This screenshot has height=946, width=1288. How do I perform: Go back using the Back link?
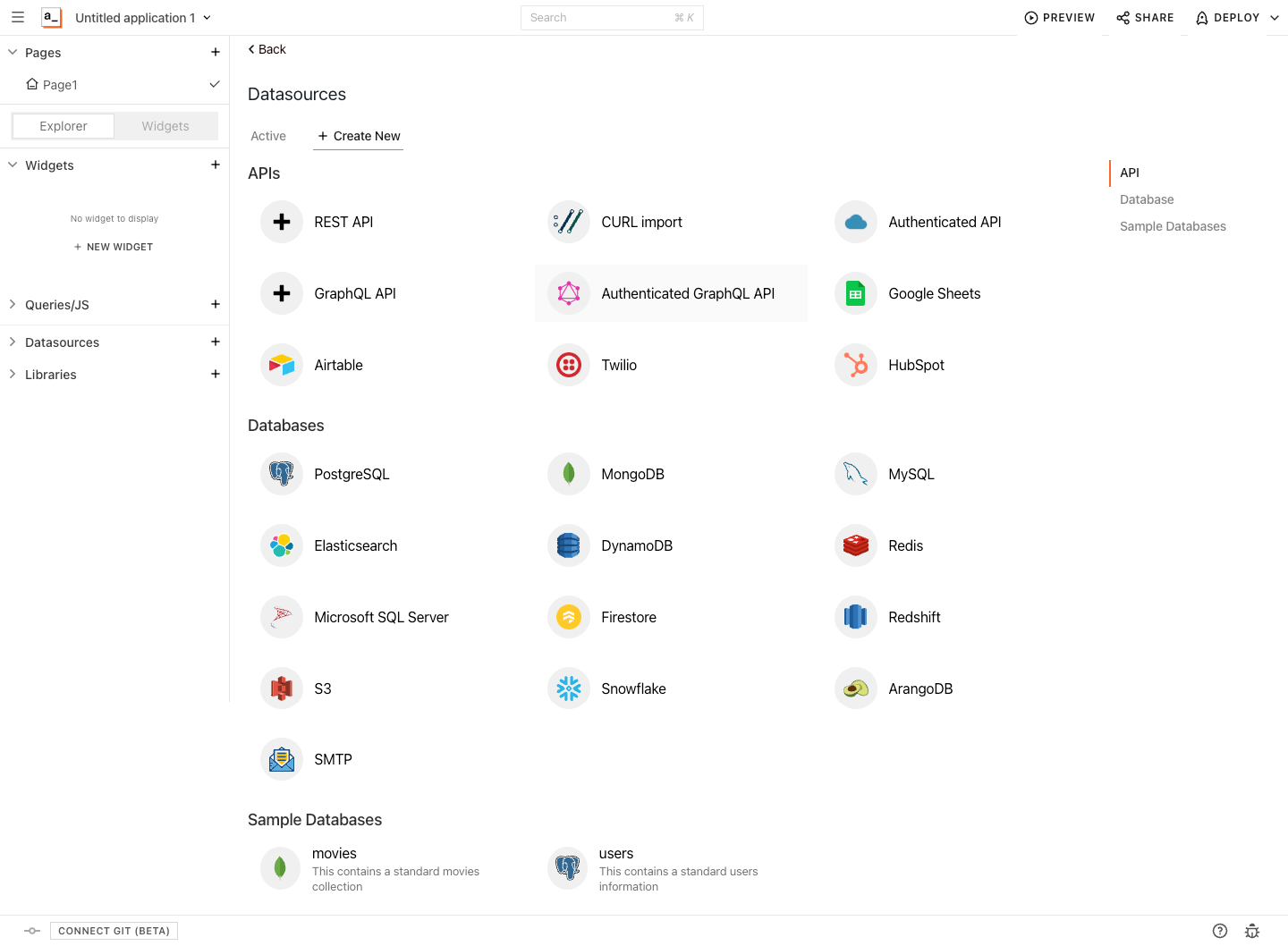[x=267, y=49]
